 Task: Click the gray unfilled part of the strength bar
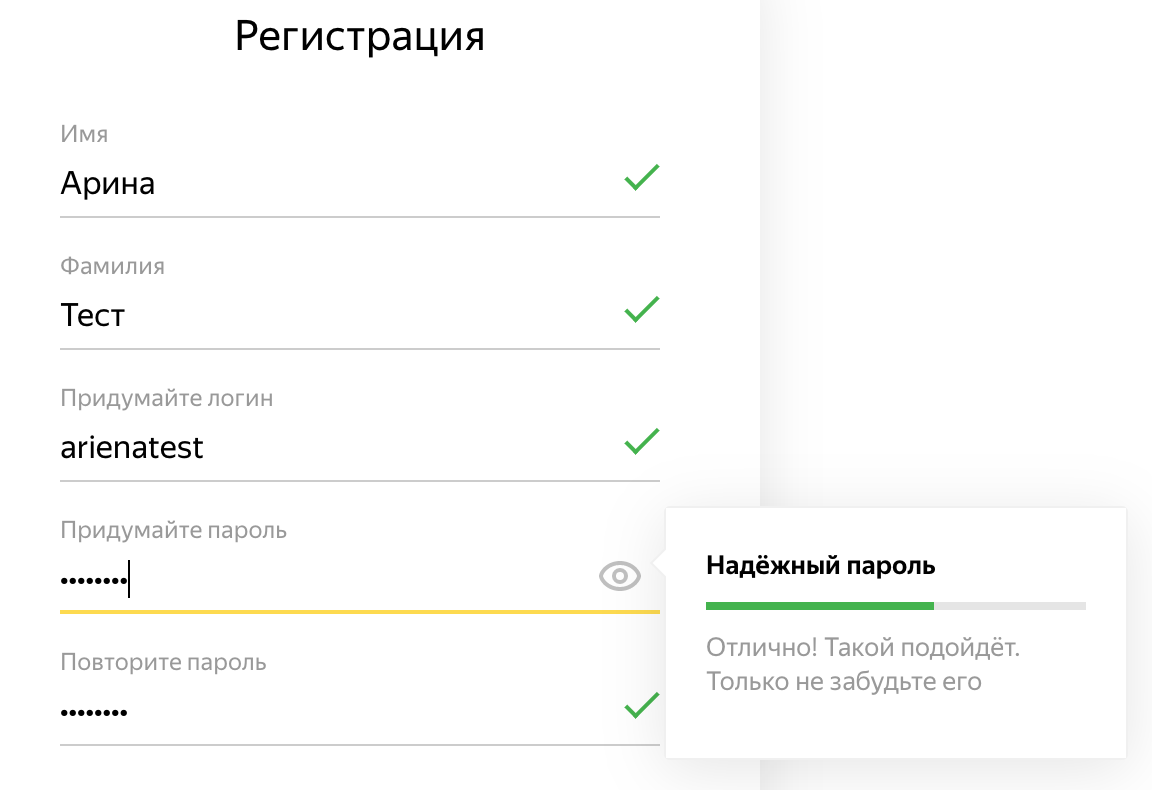(1009, 606)
